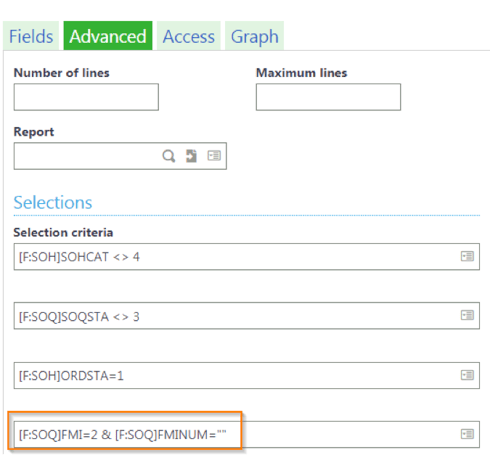Open actions icon for FMI=2 criterion row
This screenshot has height=455, width=490.
[467, 434]
